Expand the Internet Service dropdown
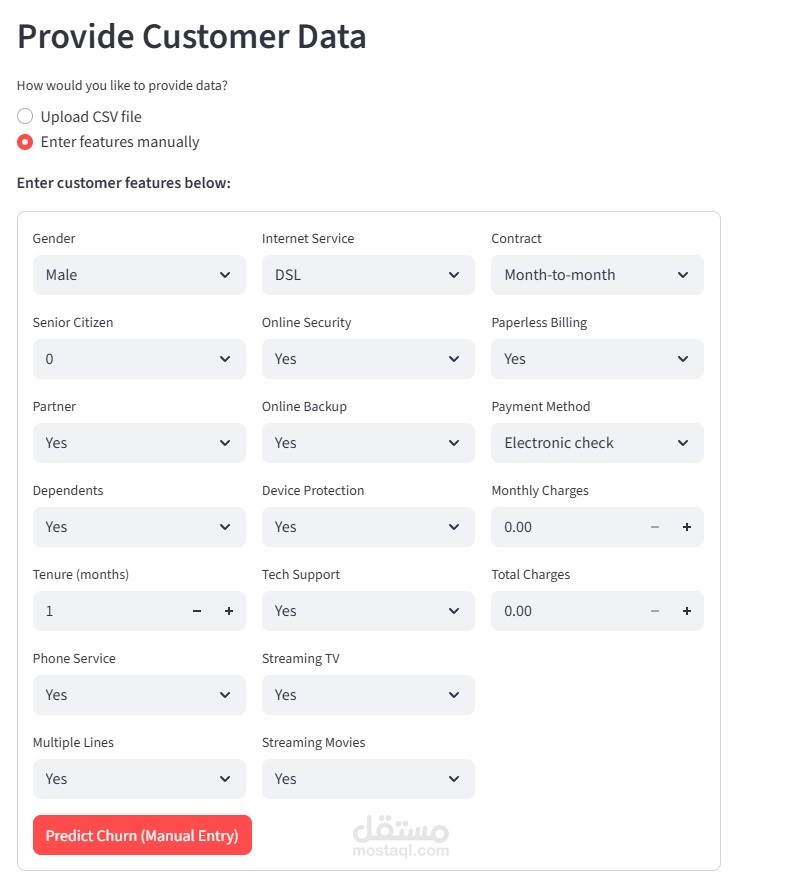 [368, 275]
